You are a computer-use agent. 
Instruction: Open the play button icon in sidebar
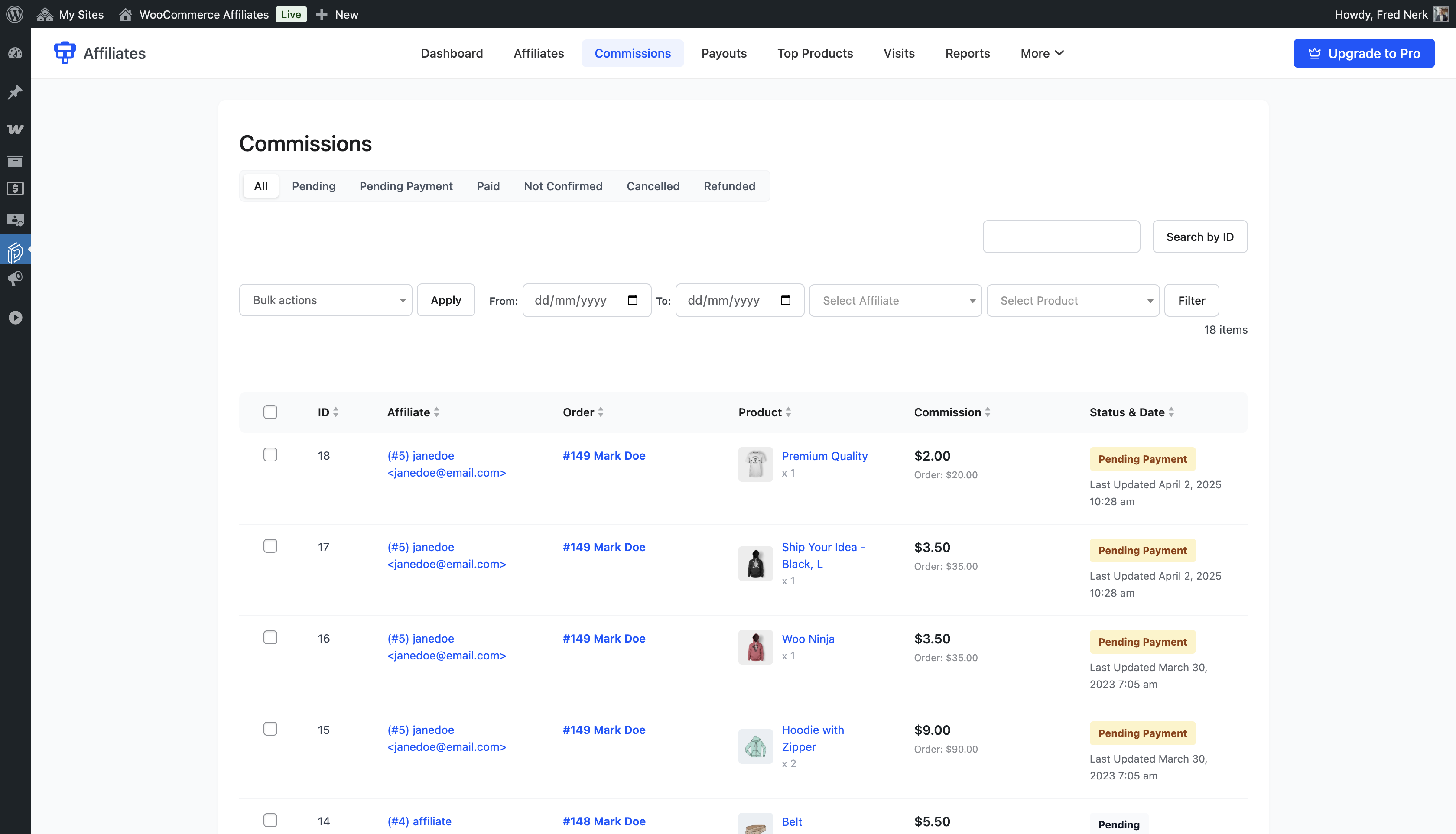coord(15,317)
